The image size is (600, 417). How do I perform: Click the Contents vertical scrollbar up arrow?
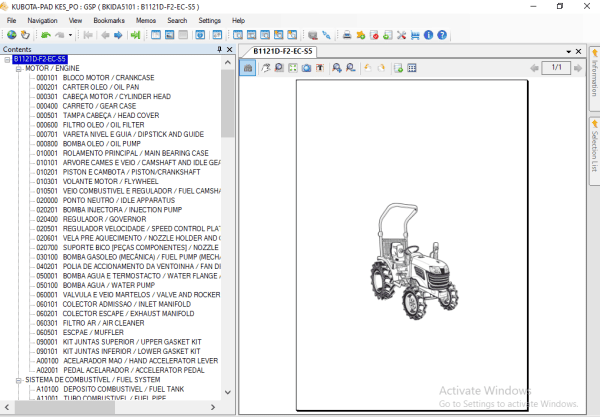(228, 62)
